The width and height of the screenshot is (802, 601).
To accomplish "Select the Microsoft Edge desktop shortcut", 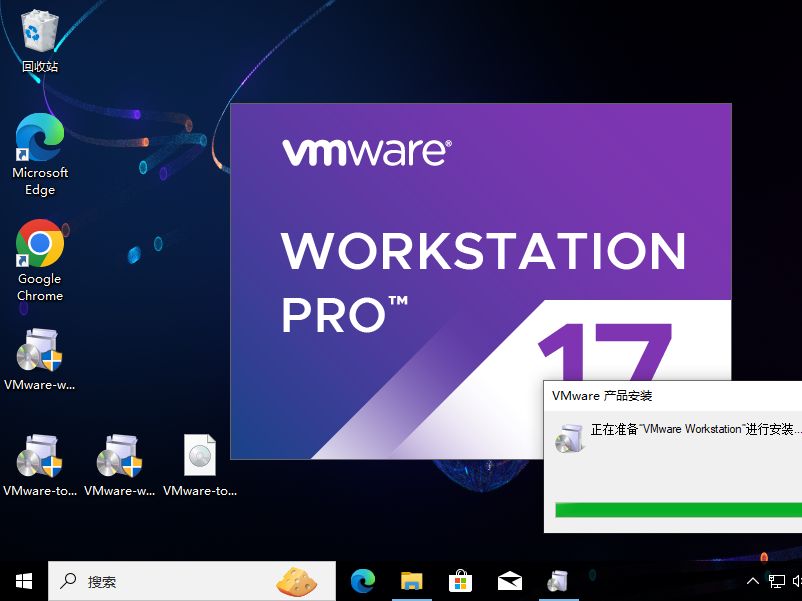I will pyautogui.click(x=40, y=154).
